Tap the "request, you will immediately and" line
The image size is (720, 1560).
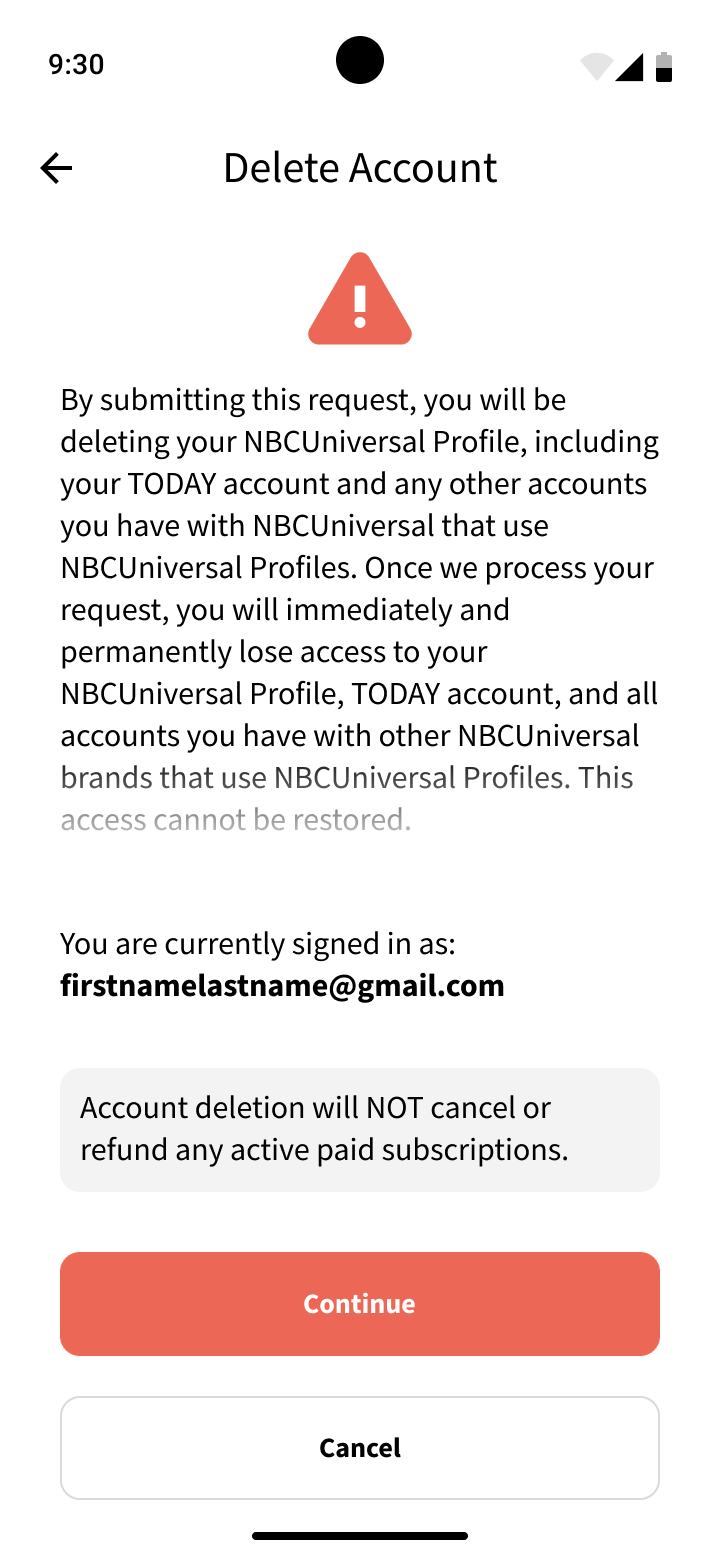tap(285, 610)
